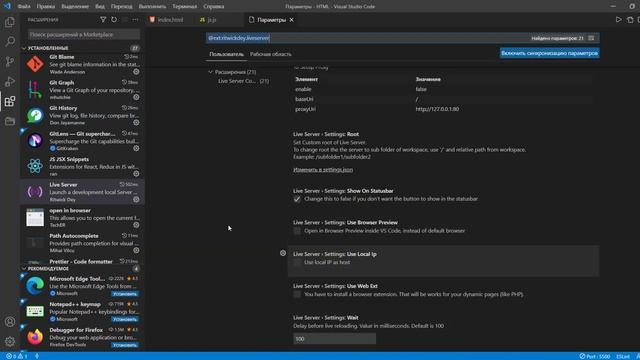Screen dimensions: 640x360
Task: Click errors and warnings status bar indicator
Action: 16,356
